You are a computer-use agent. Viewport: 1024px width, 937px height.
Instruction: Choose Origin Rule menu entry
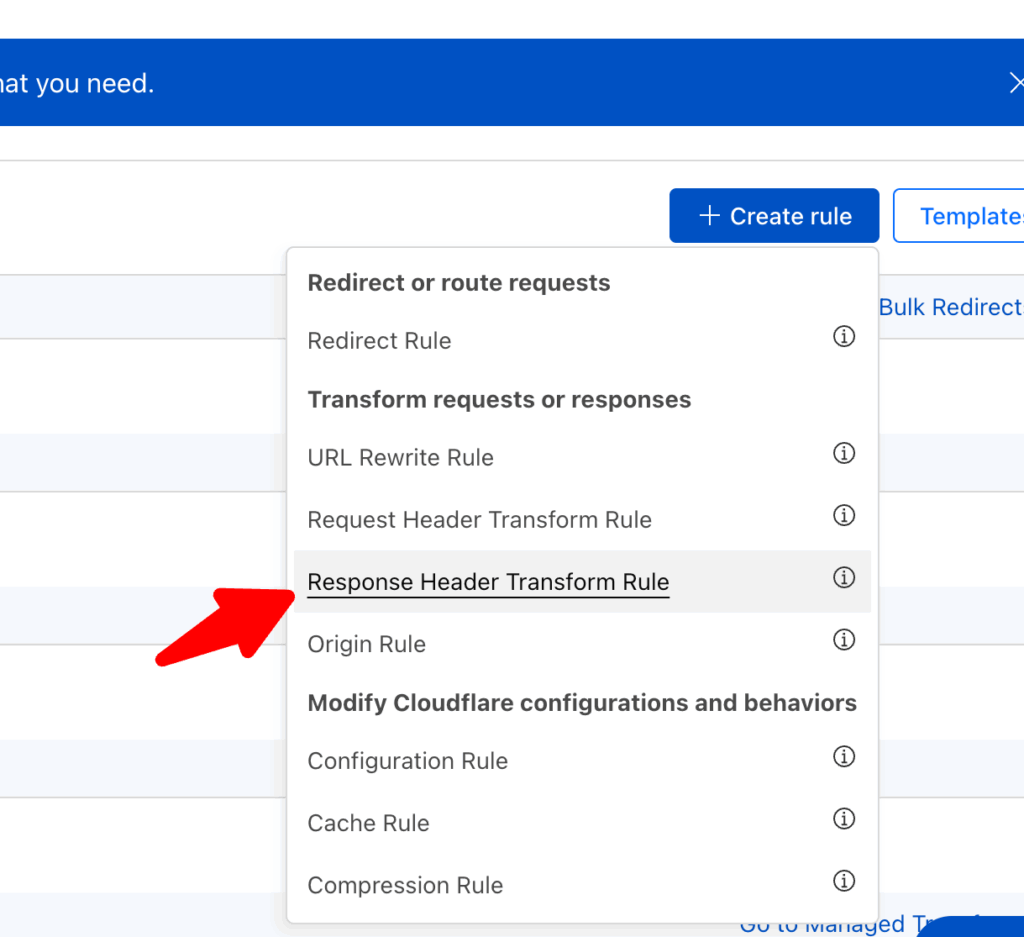tap(366, 644)
